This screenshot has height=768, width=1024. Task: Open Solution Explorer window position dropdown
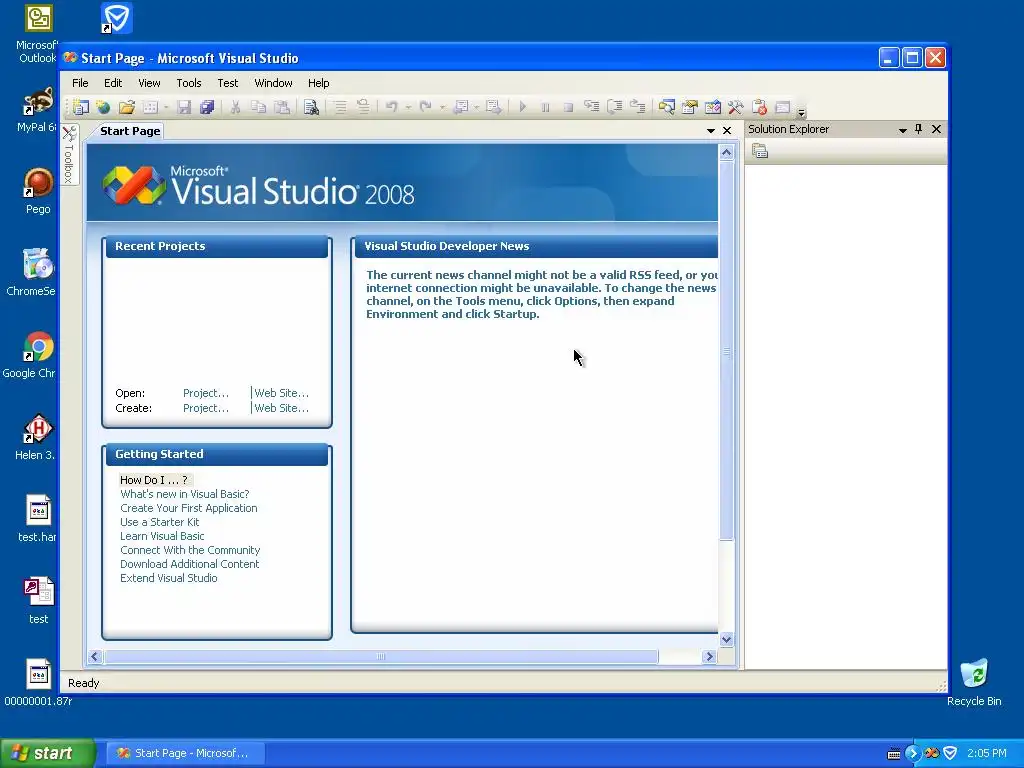(x=903, y=130)
